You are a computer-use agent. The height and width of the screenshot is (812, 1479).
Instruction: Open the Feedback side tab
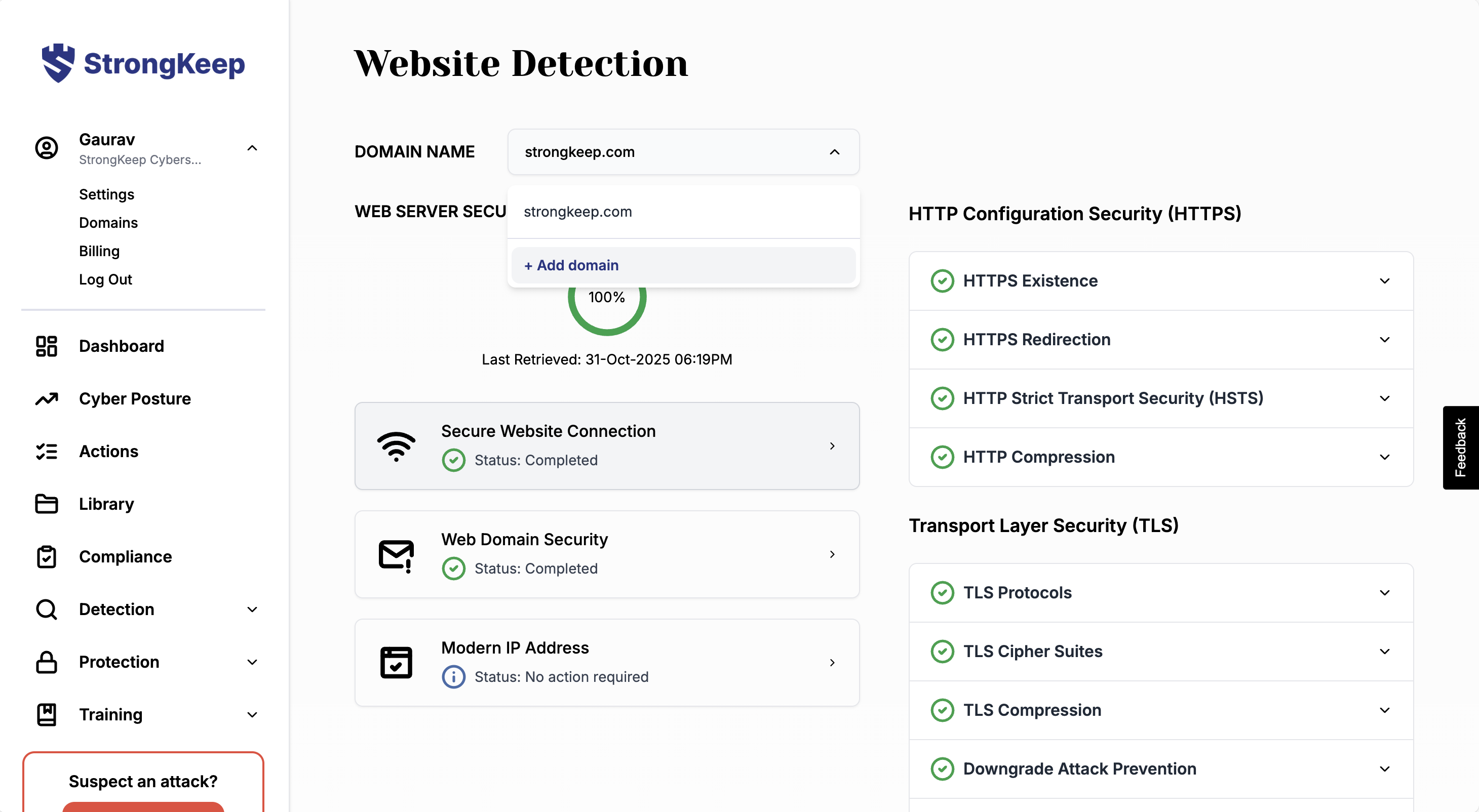click(x=1460, y=448)
